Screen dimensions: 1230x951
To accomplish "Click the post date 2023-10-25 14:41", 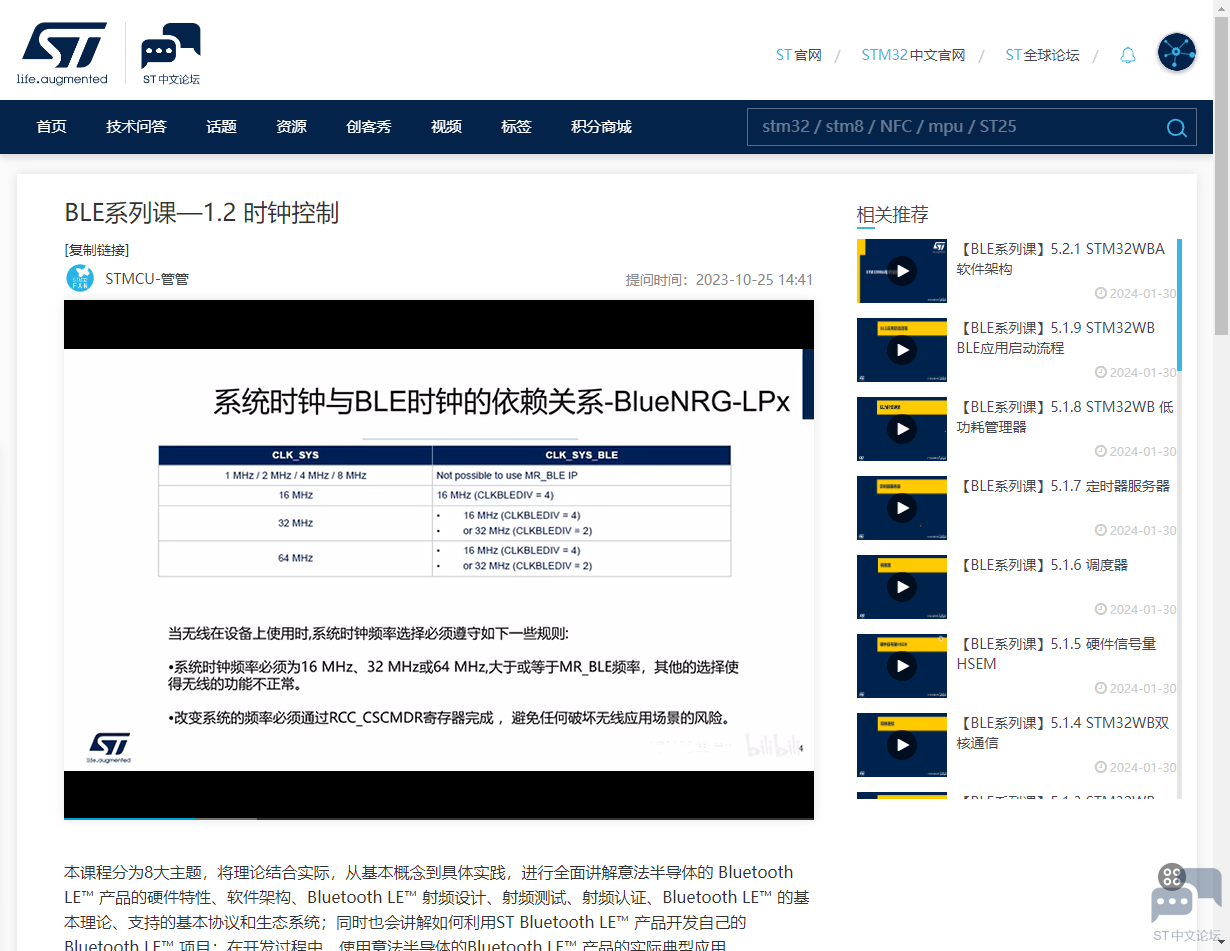I will point(754,280).
